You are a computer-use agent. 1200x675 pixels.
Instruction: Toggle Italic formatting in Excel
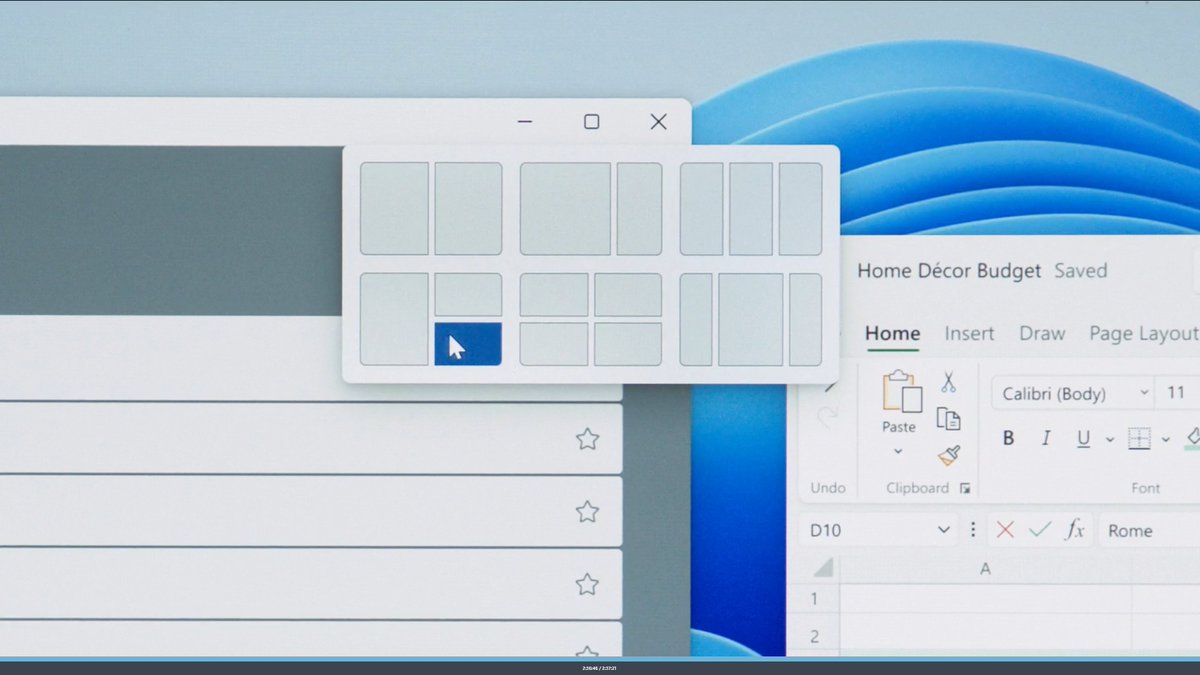click(x=1046, y=438)
